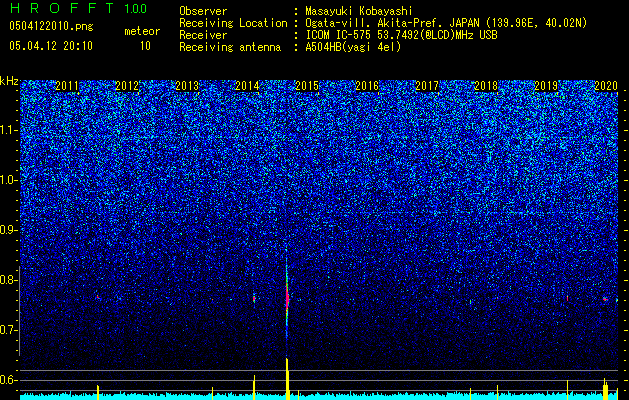This screenshot has width=629, height=400.
Task: Click the 2020 time marker
Action: (606, 85)
